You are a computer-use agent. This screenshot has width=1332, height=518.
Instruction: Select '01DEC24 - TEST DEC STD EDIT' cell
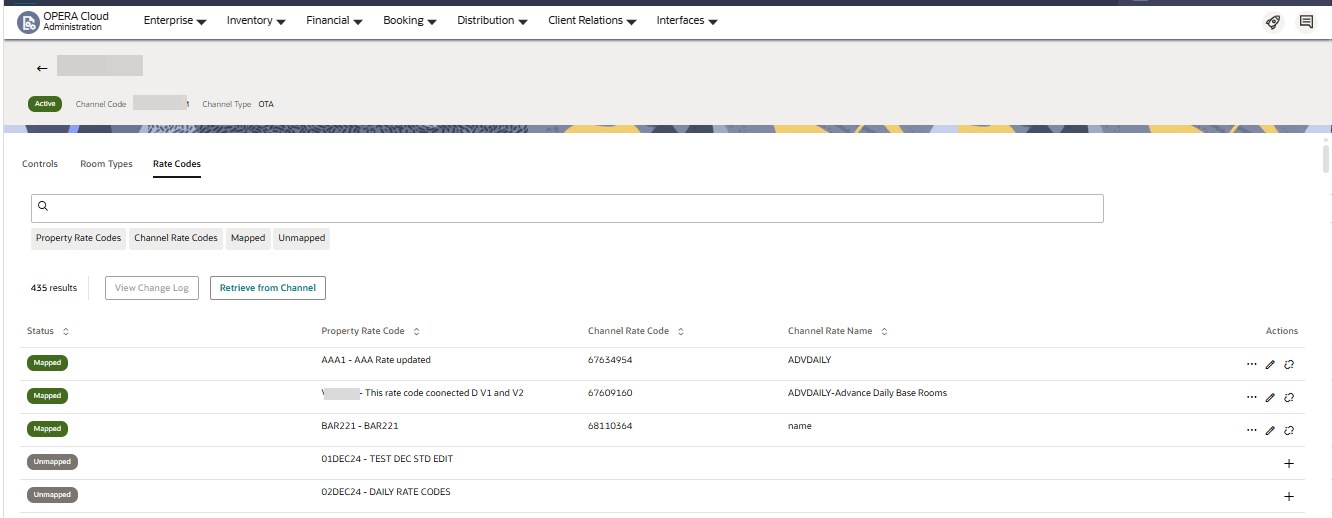[x=387, y=459]
